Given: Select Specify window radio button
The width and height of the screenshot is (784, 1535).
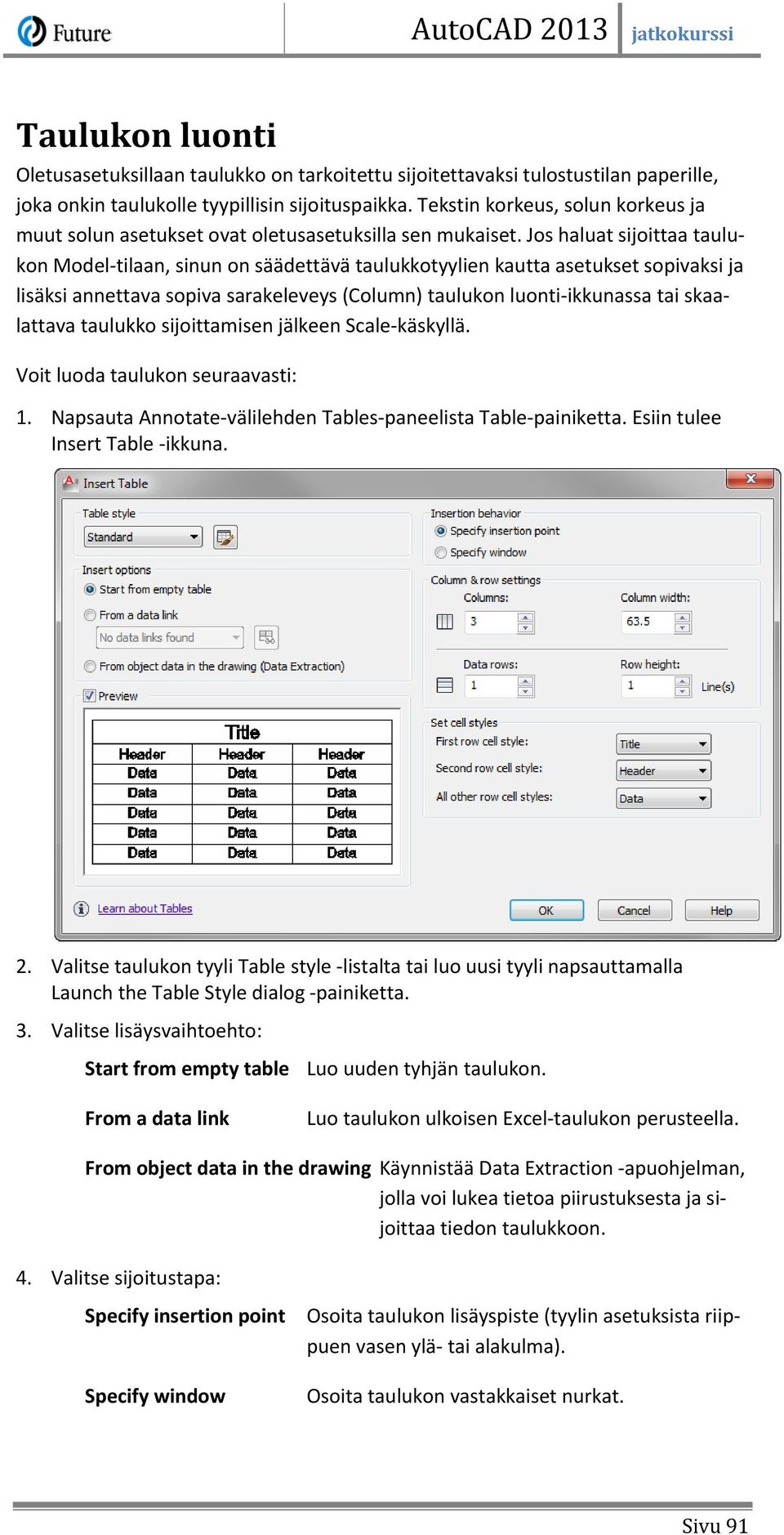Looking at the screenshot, I should pyautogui.click(x=441, y=552).
